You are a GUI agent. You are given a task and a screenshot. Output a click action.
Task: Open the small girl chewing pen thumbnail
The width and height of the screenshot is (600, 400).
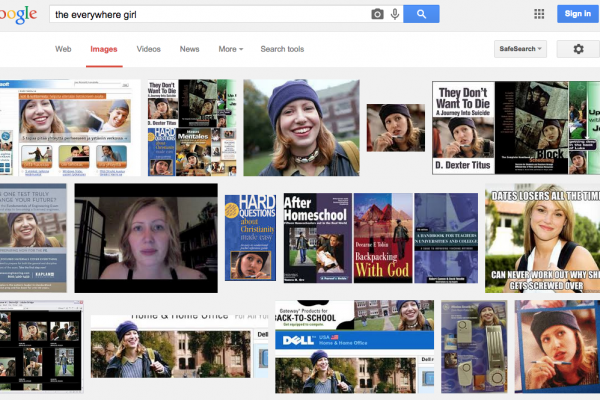pyautogui.click(x=396, y=128)
